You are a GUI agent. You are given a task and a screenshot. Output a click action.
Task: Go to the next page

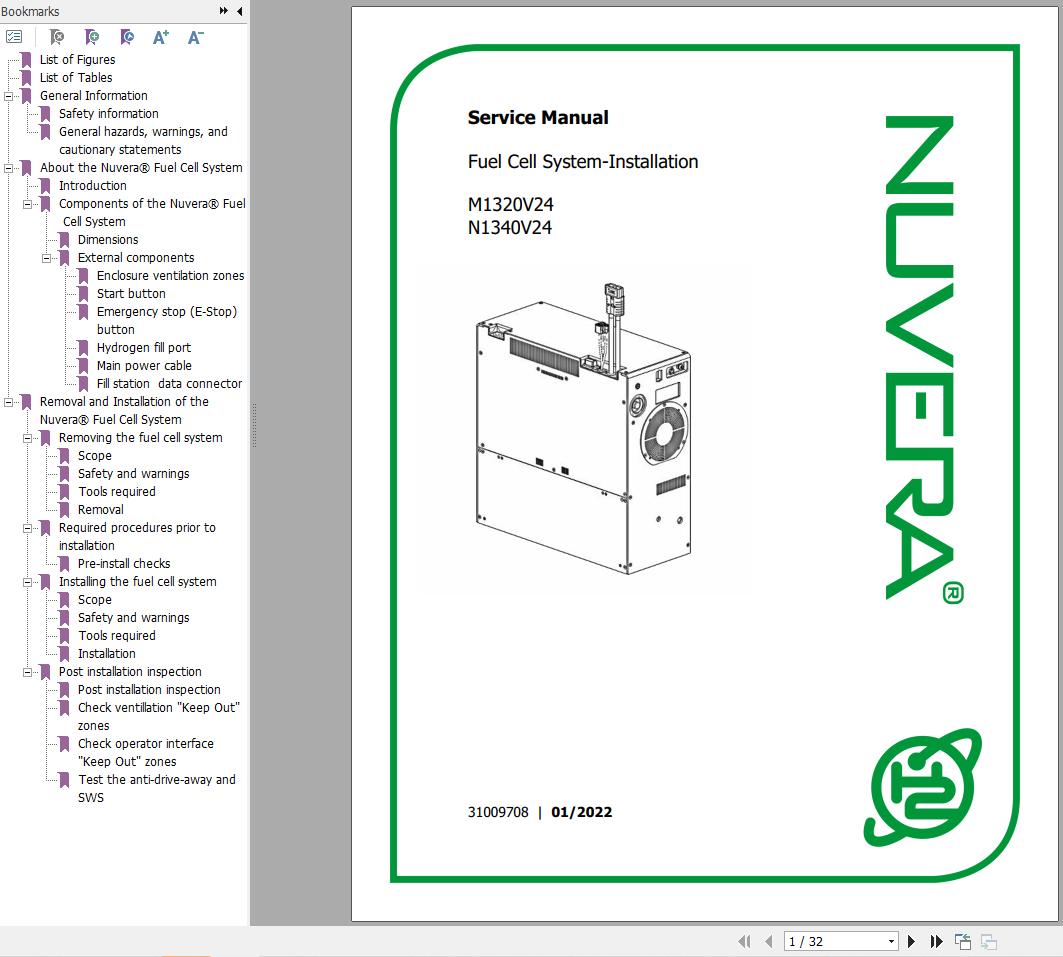pos(911,941)
